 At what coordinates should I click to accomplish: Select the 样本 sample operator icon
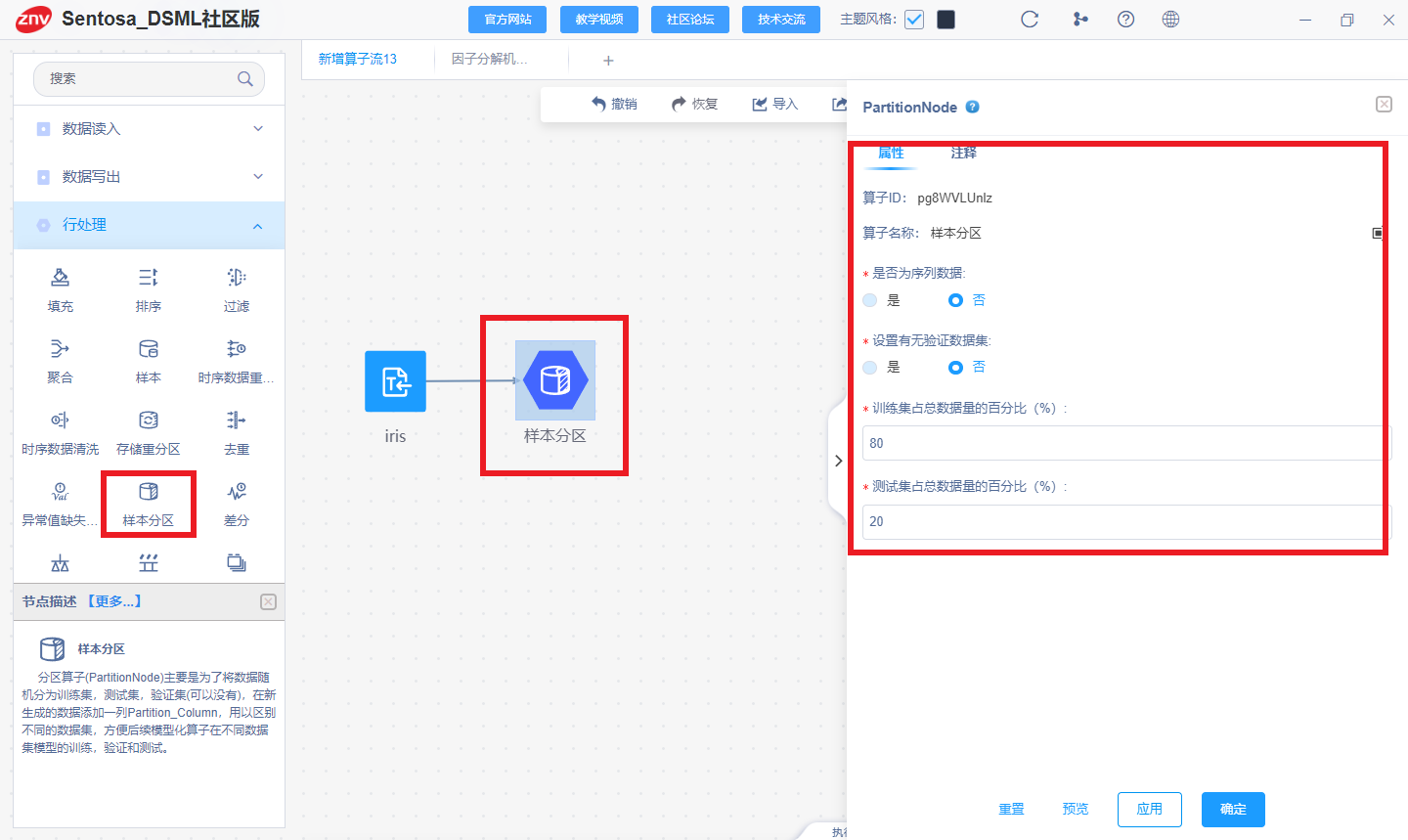pos(148,349)
